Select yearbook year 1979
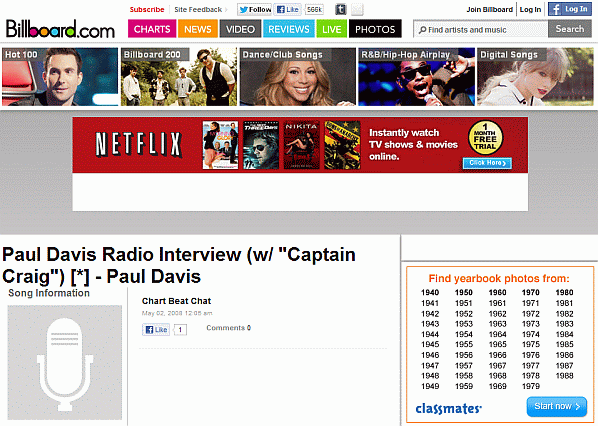598x426 pixels. click(530, 386)
